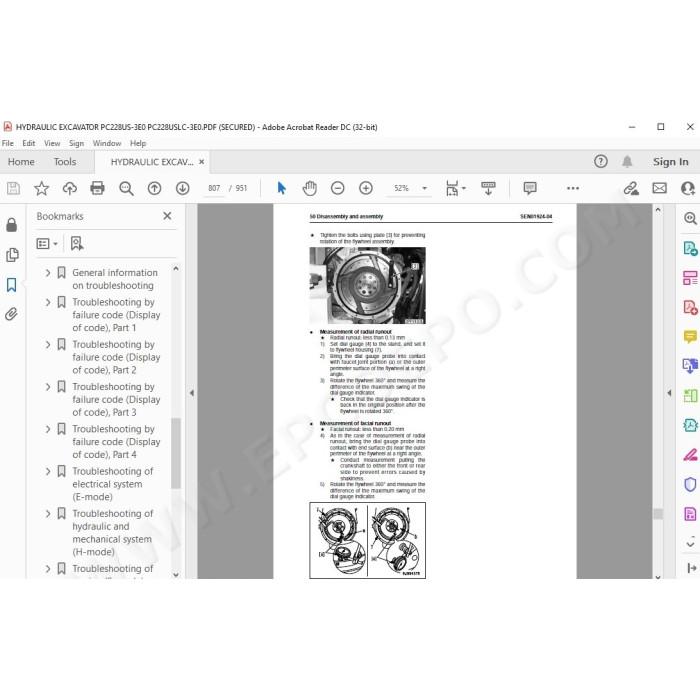700x700 pixels.
Task: Close the HYDRAULIC EXCAV... document tab
Action: pos(202,162)
